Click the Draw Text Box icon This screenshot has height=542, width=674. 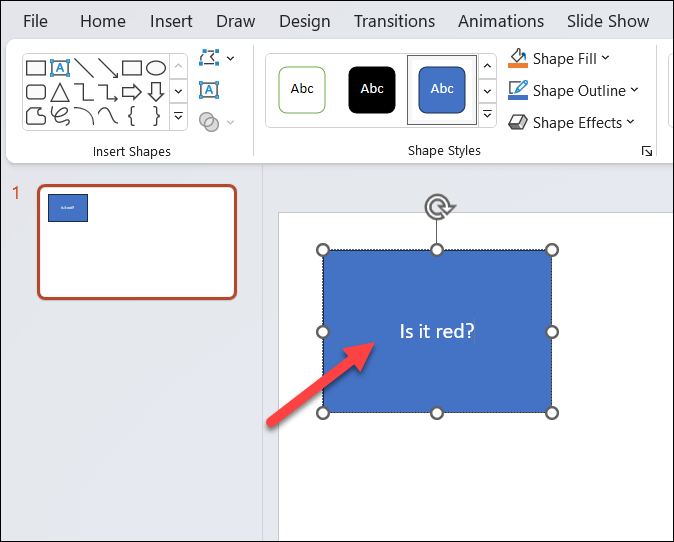(x=209, y=90)
